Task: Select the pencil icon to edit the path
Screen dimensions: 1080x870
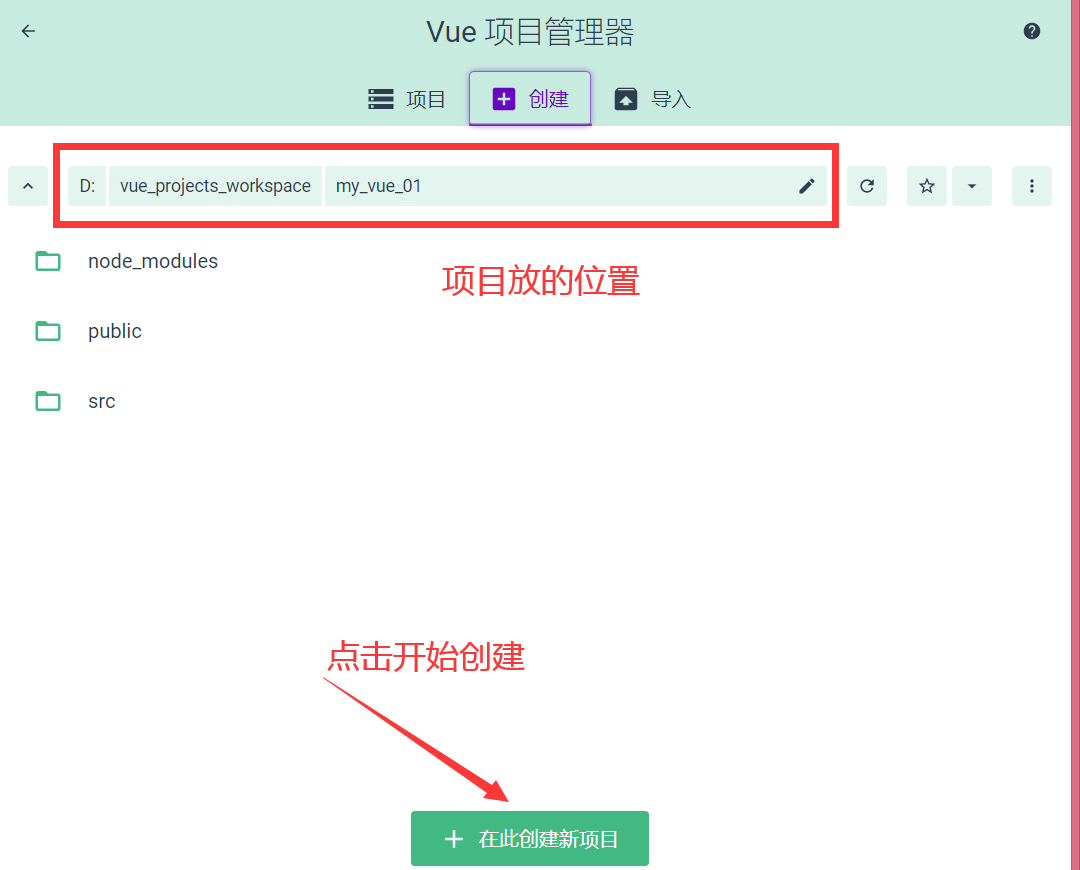Action: 806,186
